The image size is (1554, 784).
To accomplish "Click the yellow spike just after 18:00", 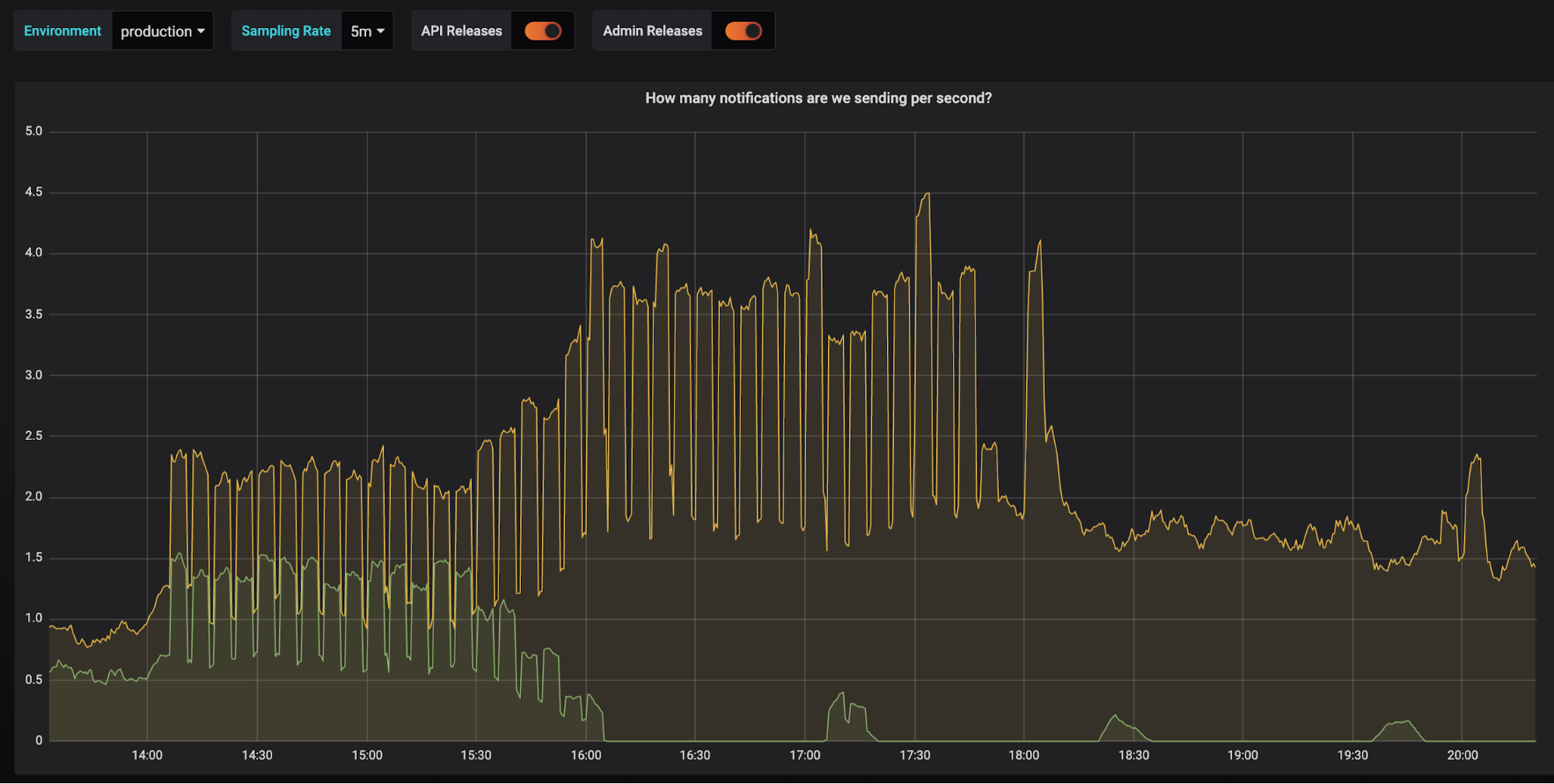I will [x=1039, y=242].
